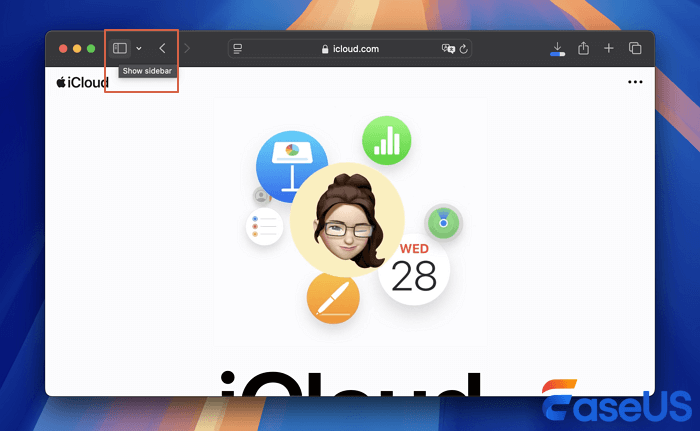This screenshot has width=700, height=431.
Task: Open the Reader page menu icon
Action: 238,49
